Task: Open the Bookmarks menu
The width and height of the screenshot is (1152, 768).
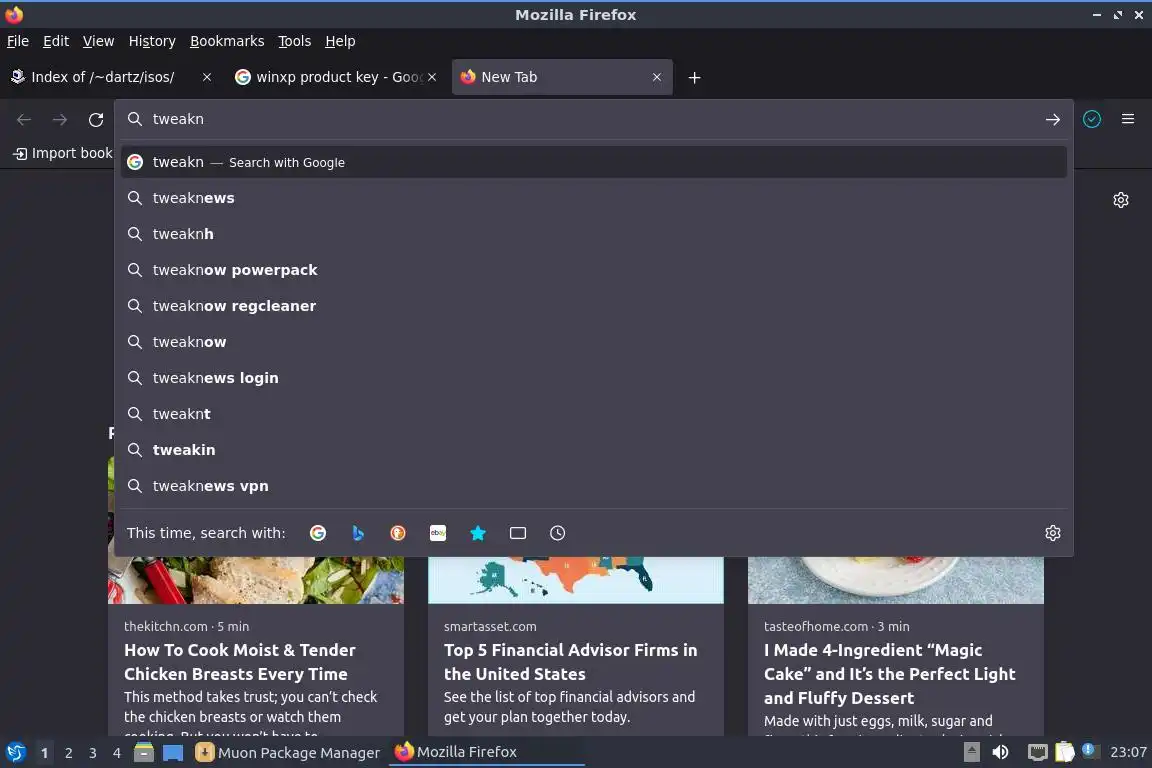Action: [227, 41]
